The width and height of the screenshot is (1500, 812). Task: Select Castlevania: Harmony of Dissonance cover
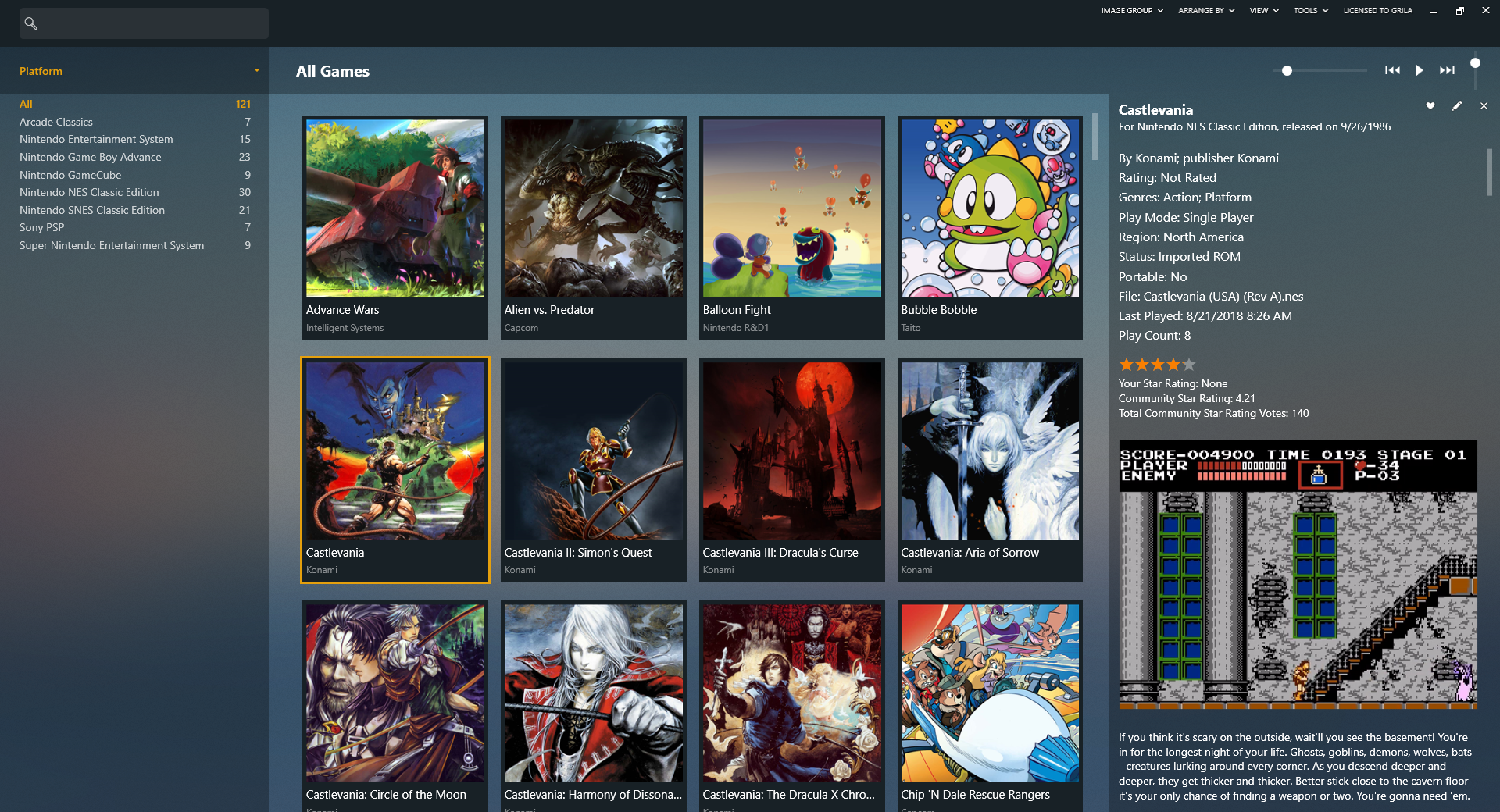[x=594, y=693]
